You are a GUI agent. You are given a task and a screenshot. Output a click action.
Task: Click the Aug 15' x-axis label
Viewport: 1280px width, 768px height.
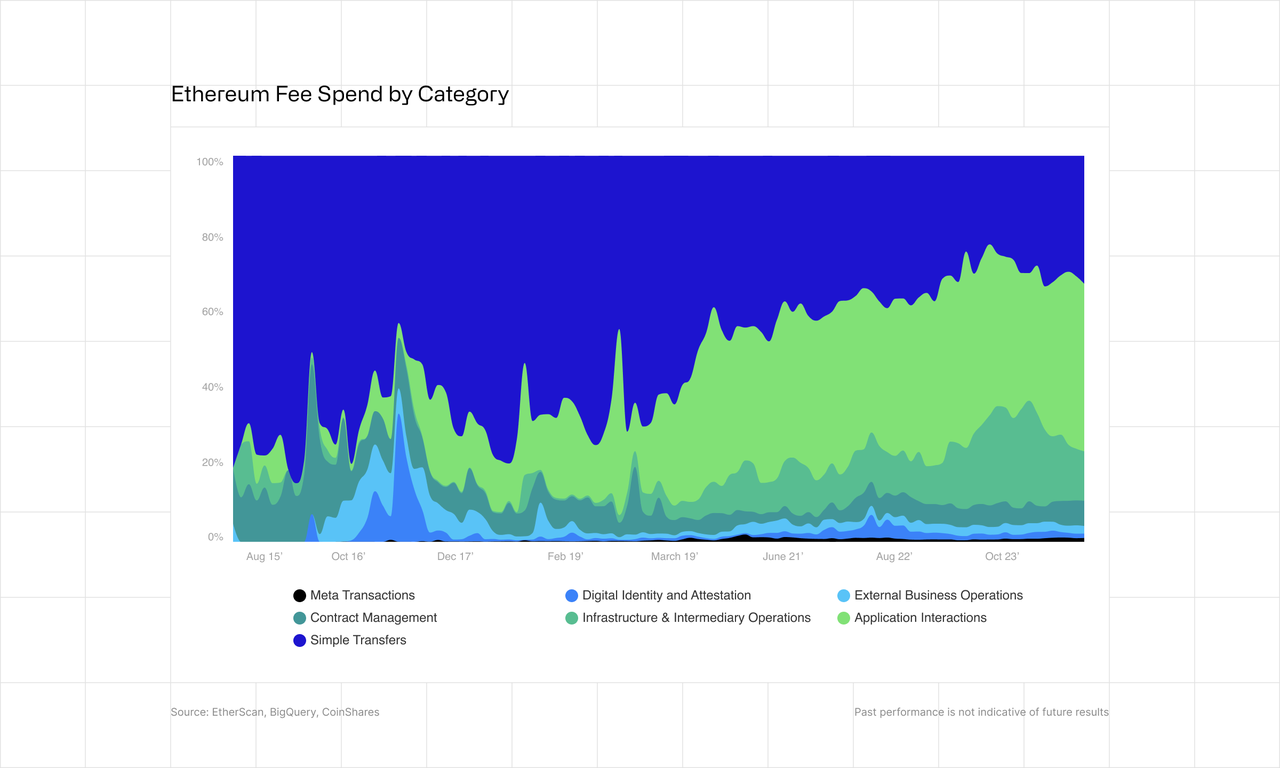pos(265,557)
